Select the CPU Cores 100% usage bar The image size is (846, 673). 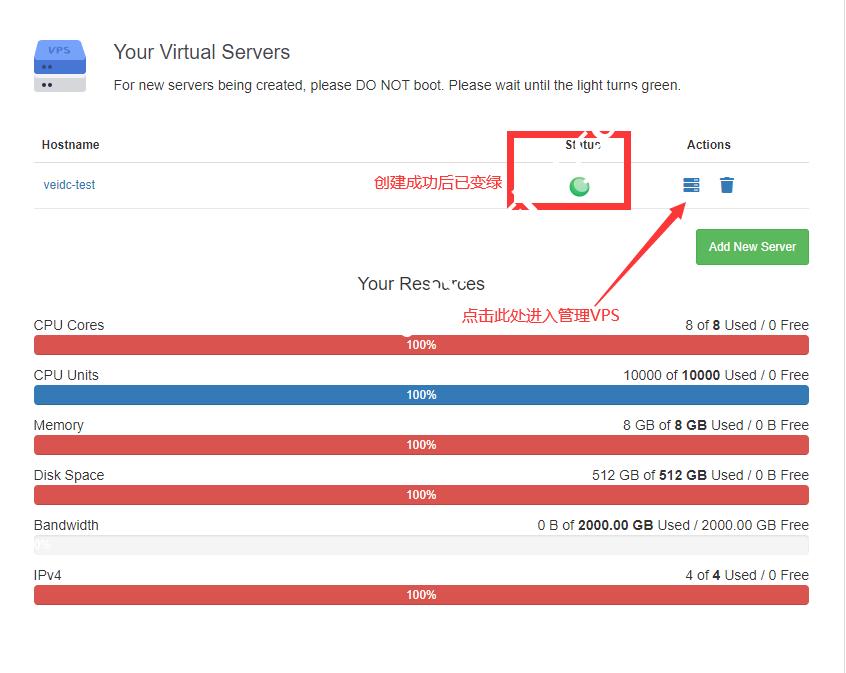click(x=421, y=345)
